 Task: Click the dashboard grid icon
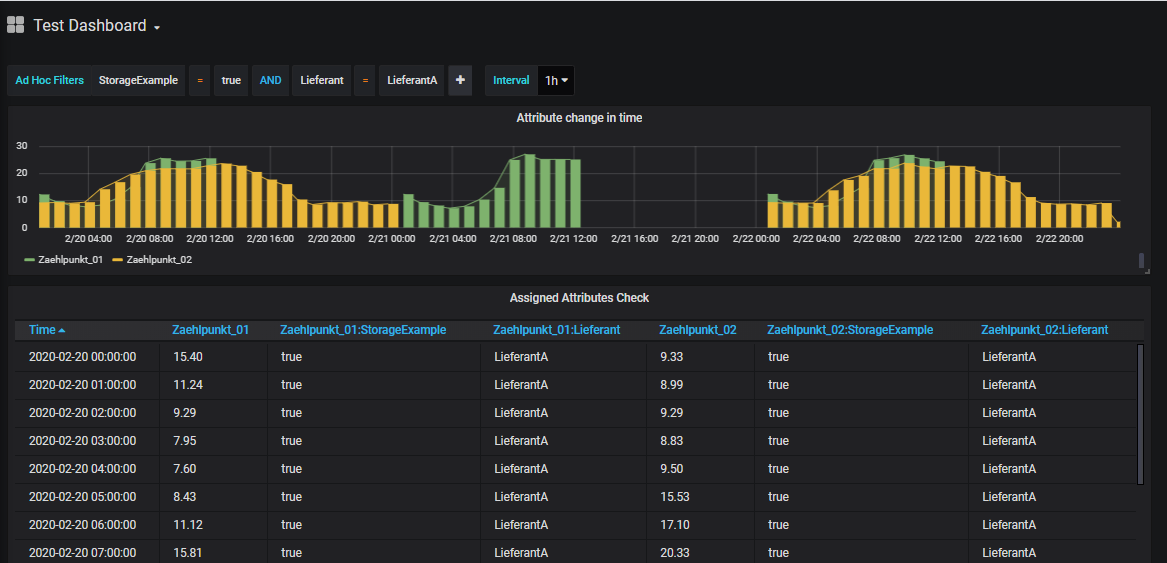(x=15, y=25)
